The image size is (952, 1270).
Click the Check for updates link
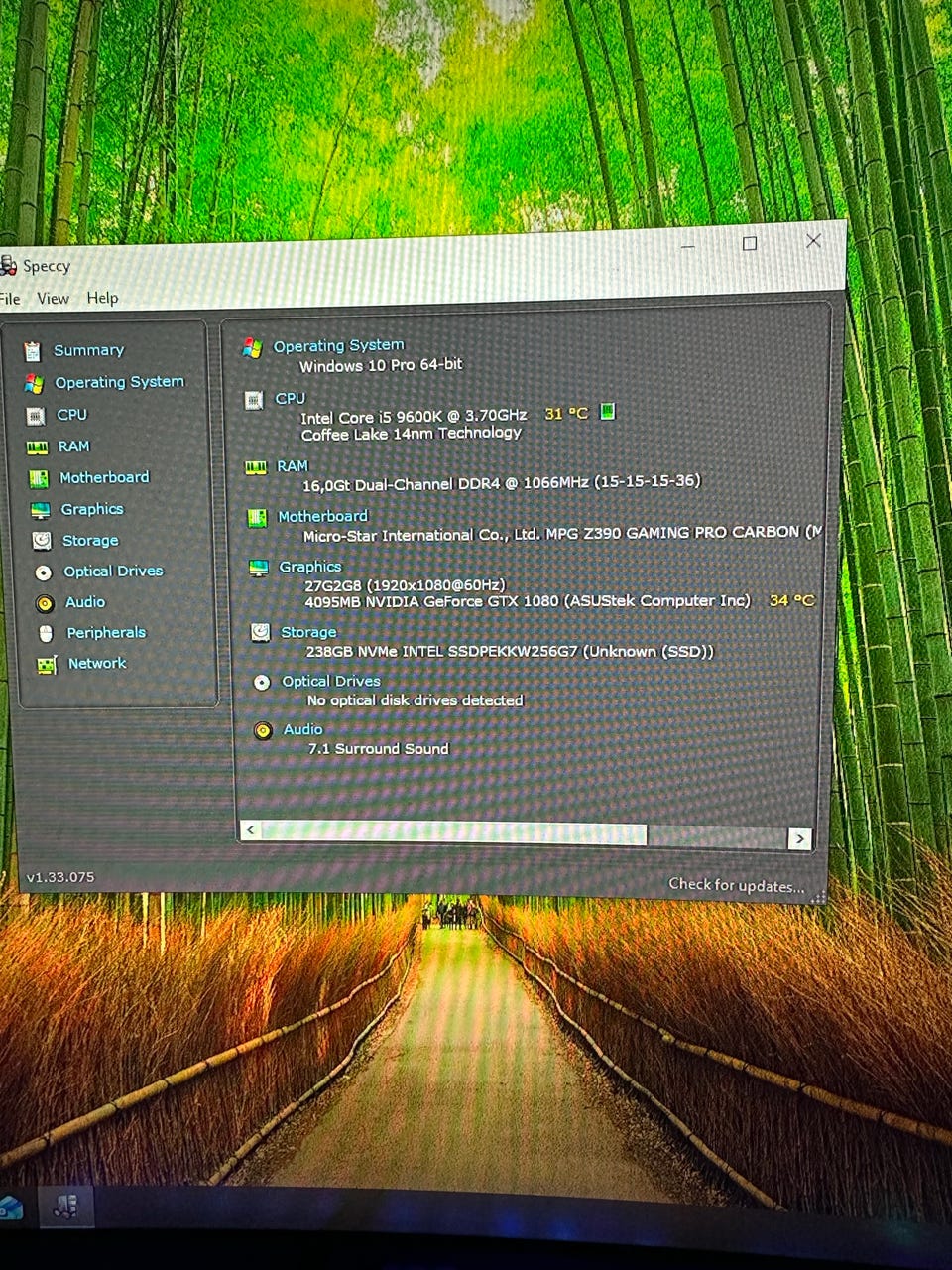coord(736,885)
